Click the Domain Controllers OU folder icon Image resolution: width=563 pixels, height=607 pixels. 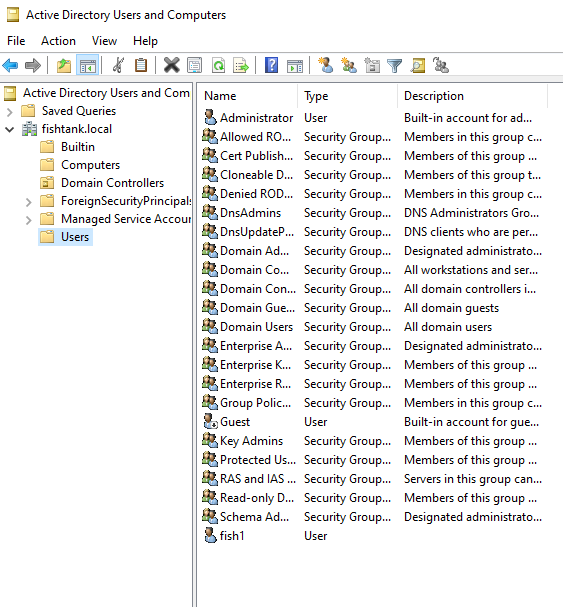(47, 183)
